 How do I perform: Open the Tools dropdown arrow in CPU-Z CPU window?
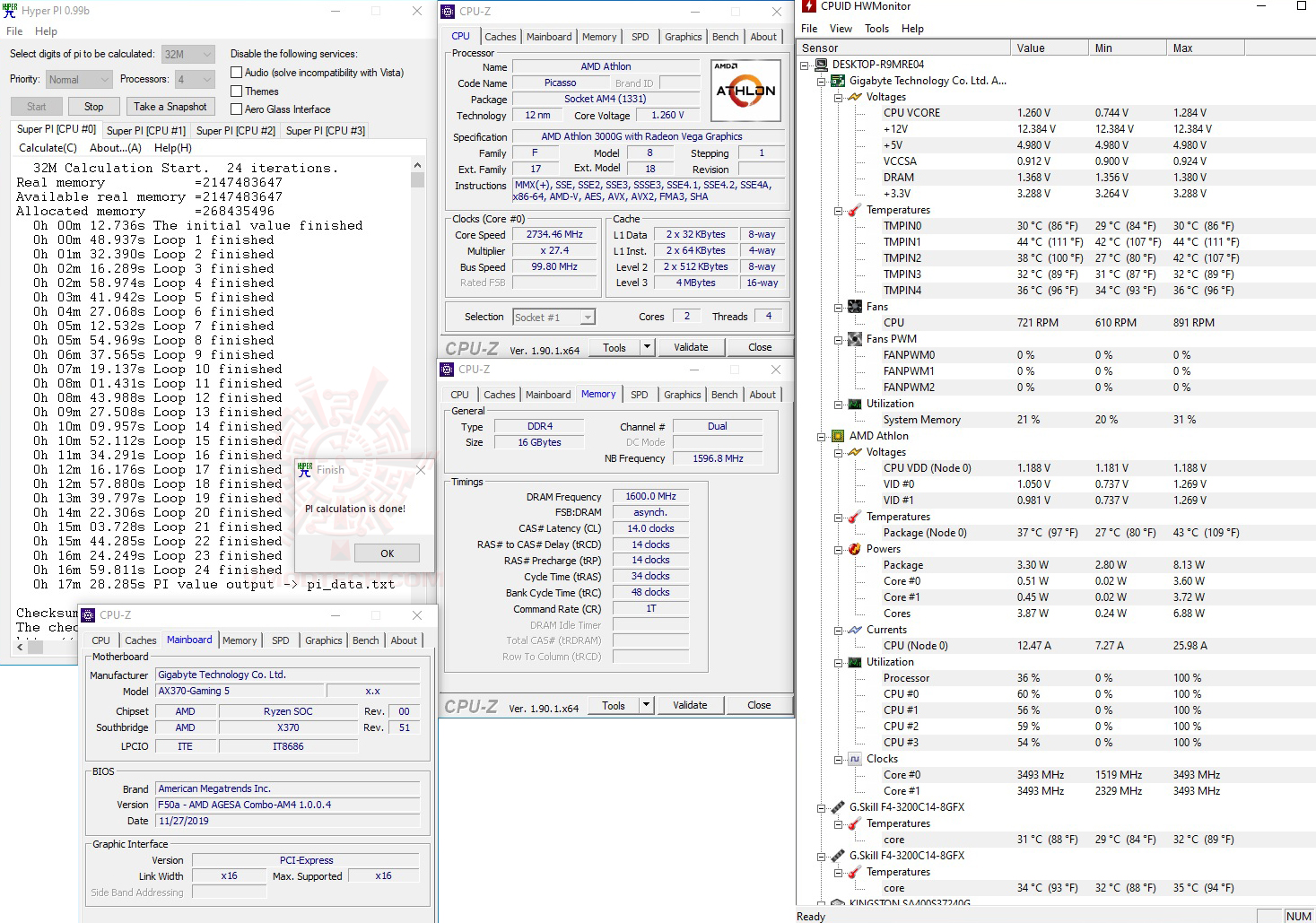click(x=646, y=347)
